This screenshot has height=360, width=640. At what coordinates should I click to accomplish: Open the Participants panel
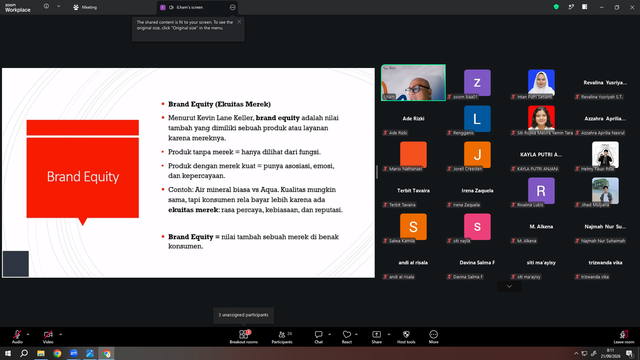tap(282, 336)
